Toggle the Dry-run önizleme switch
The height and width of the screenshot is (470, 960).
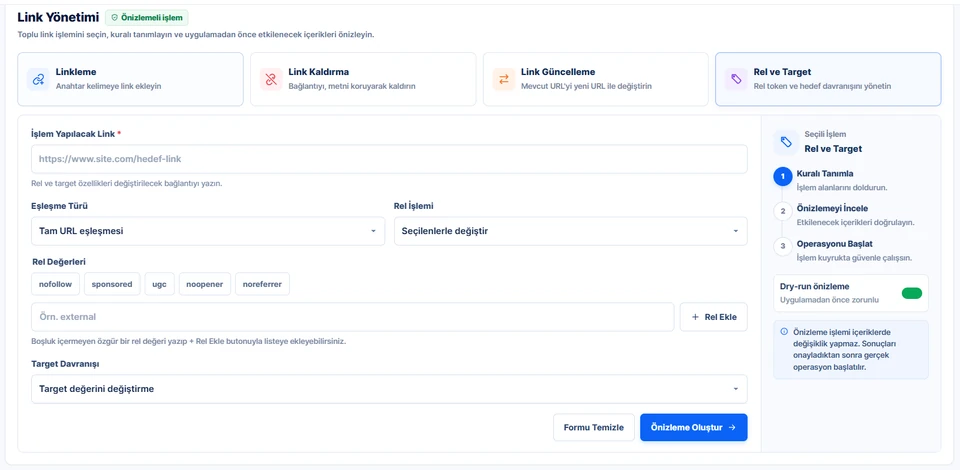click(912, 293)
